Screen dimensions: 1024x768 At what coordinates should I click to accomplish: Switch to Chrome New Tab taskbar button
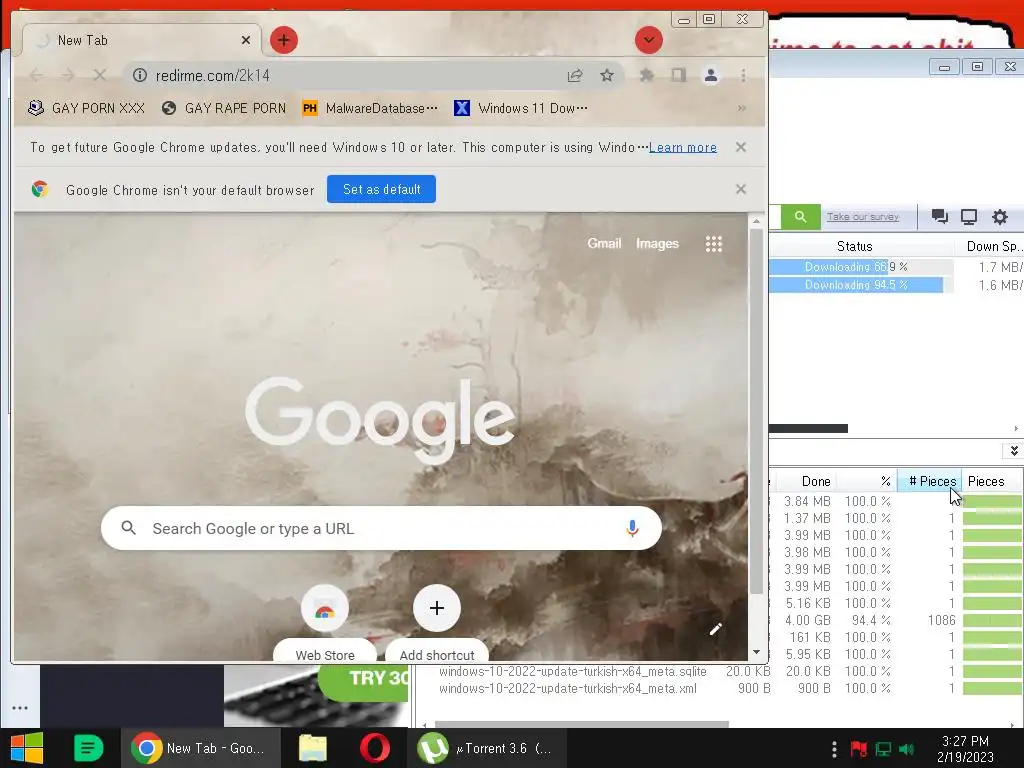[x=200, y=748]
